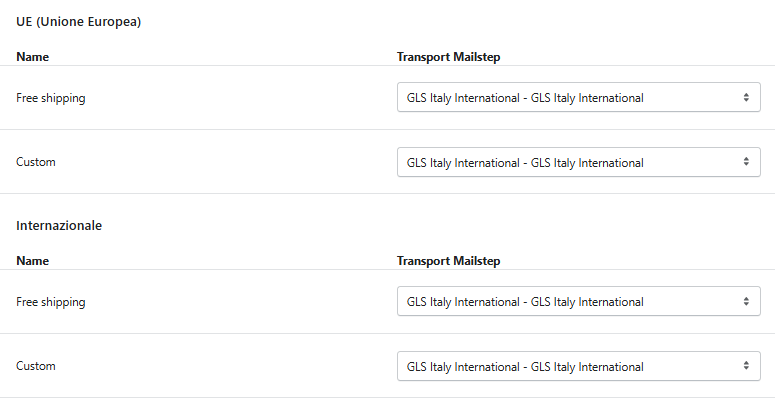Click the GLS Italy International text in UE Custom row
This screenshot has height=407, width=775.
point(525,162)
